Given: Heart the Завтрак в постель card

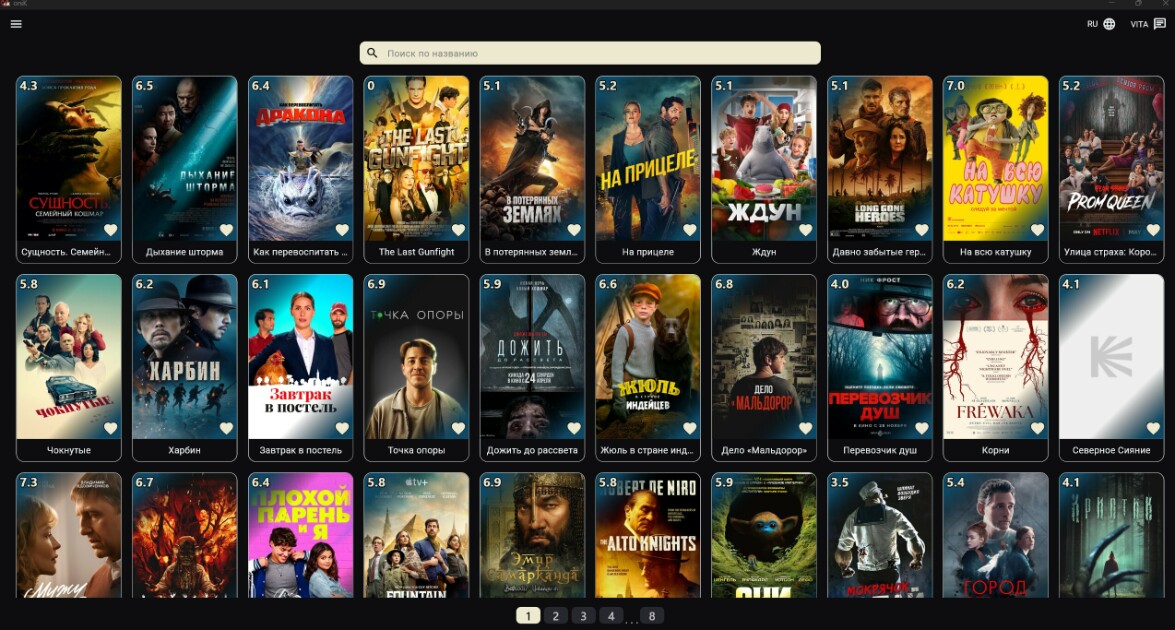Looking at the screenshot, I should (x=342, y=428).
